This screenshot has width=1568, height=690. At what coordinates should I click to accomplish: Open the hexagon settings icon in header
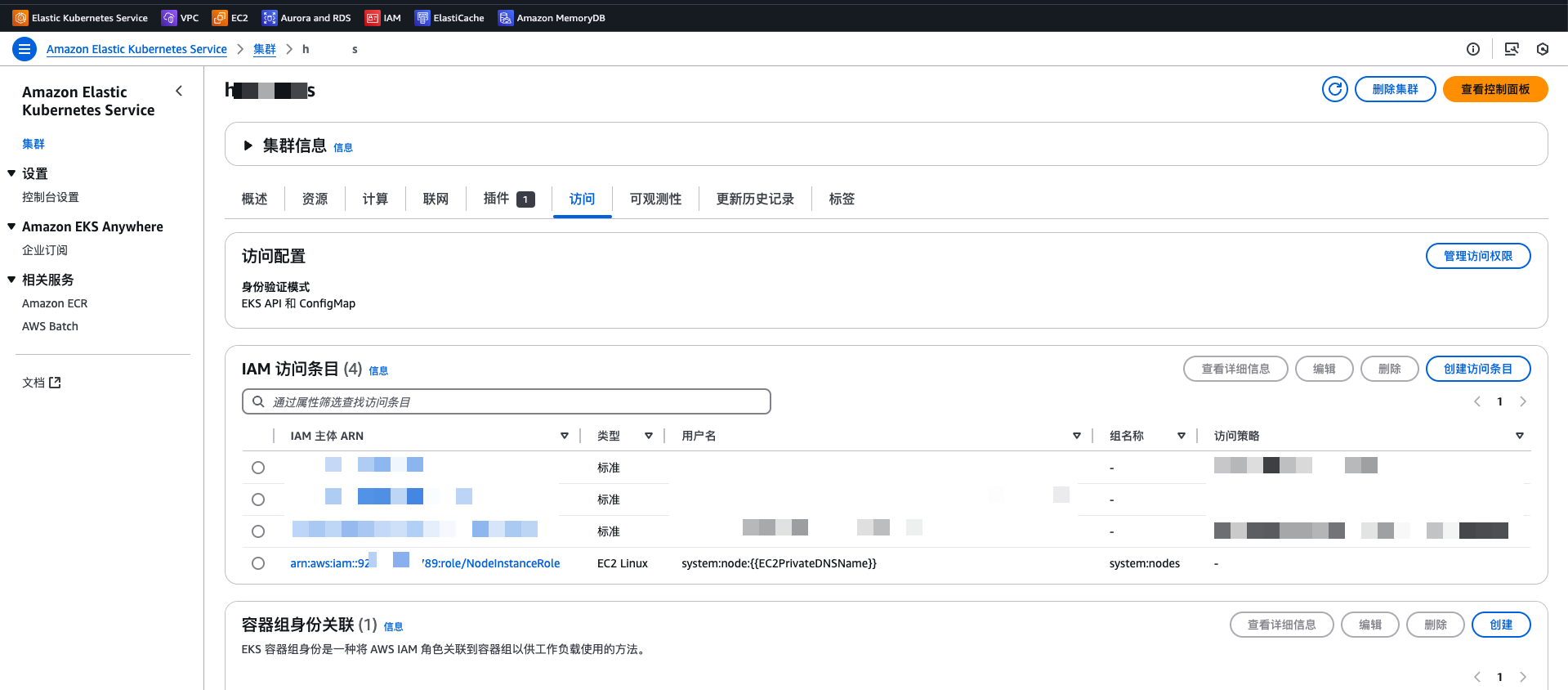pyautogui.click(x=1543, y=49)
